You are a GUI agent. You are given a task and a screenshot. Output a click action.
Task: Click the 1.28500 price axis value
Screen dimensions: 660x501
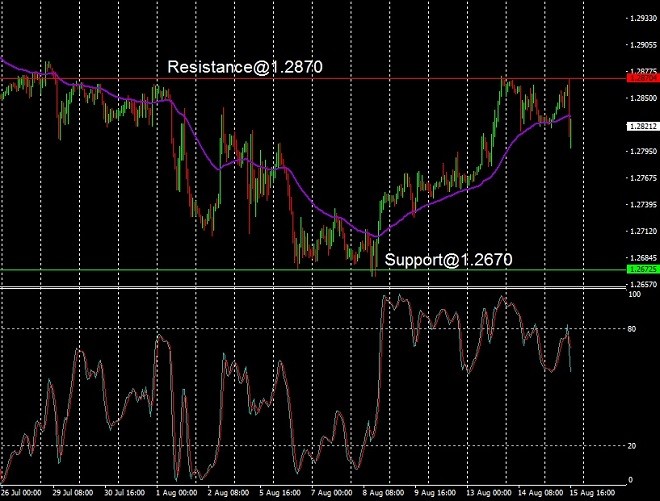pyautogui.click(x=643, y=98)
